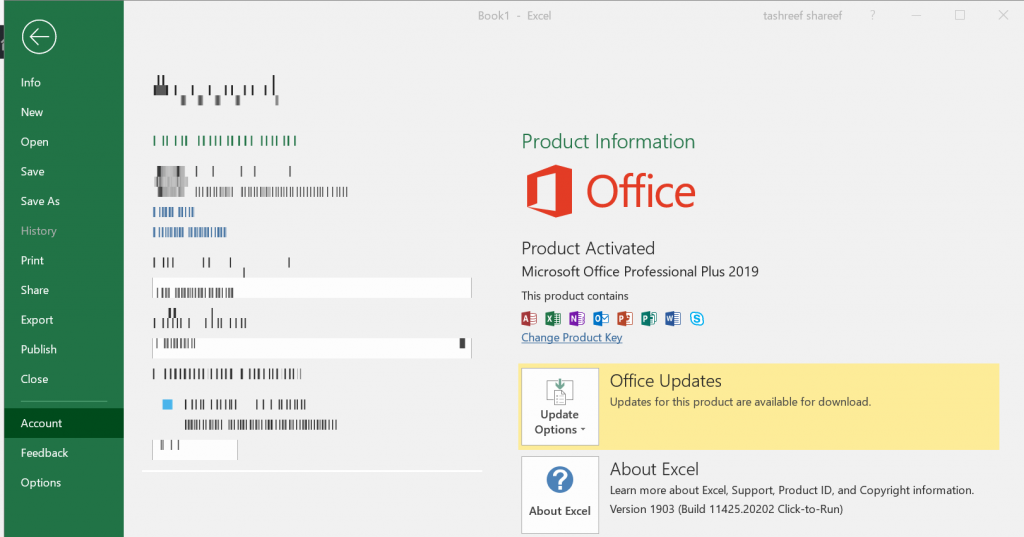Image resolution: width=1024 pixels, height=537 pixels.
Task: Open Options in the sidebar
Action: pos(41,483)
